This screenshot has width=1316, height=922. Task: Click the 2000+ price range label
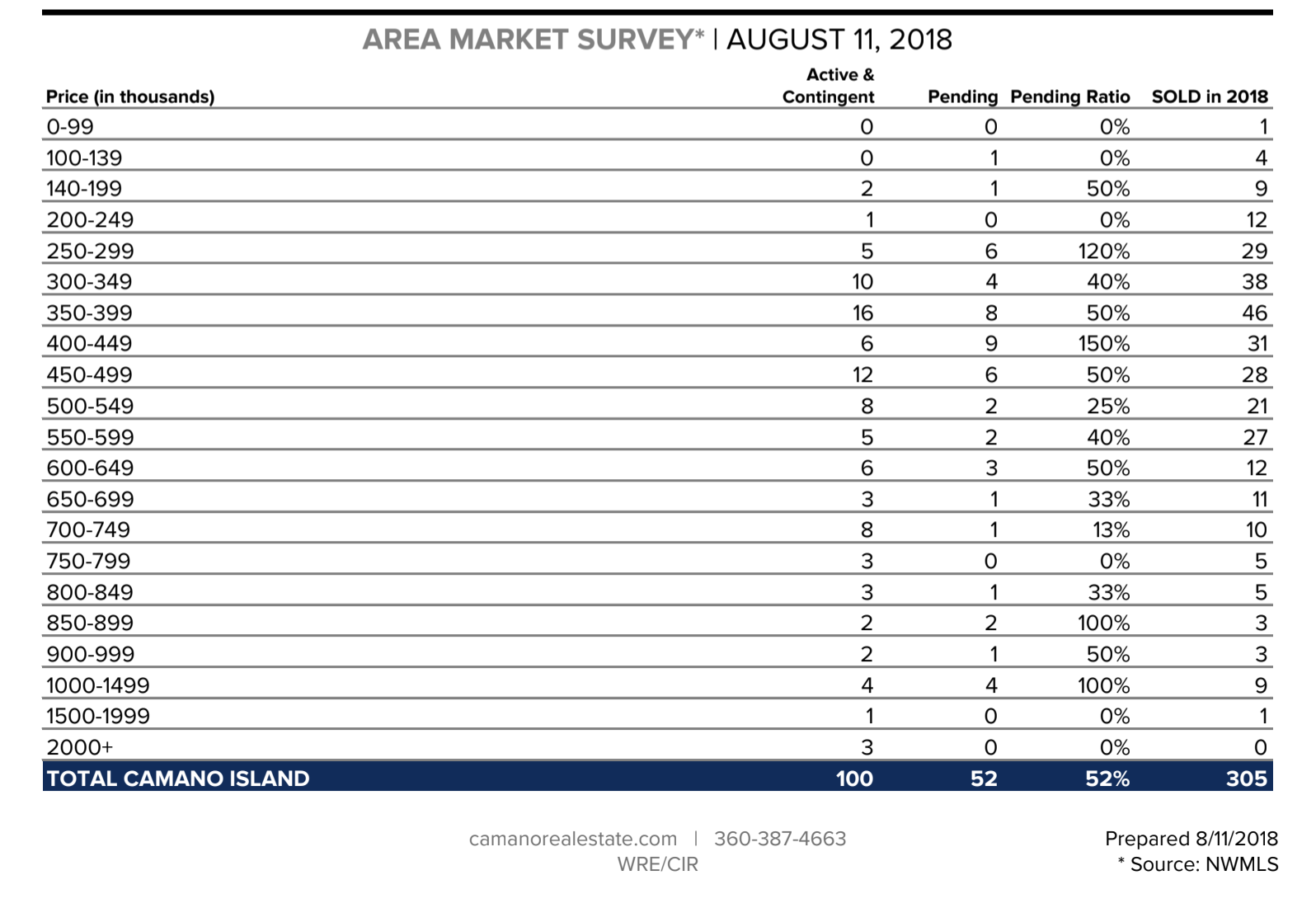click(x=80, y=747)
